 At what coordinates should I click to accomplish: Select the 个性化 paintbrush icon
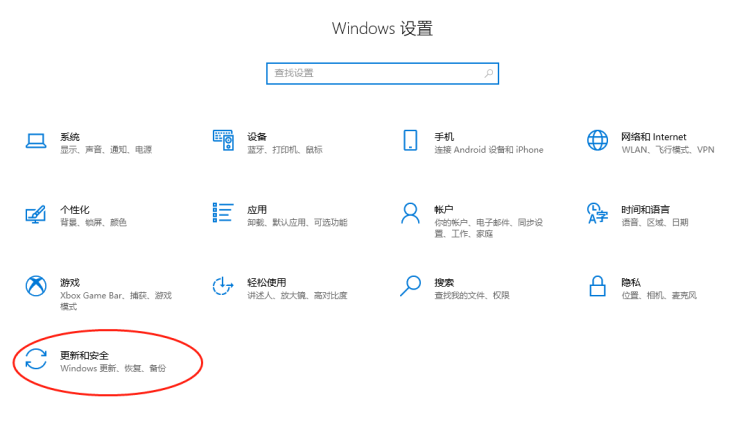36,214
